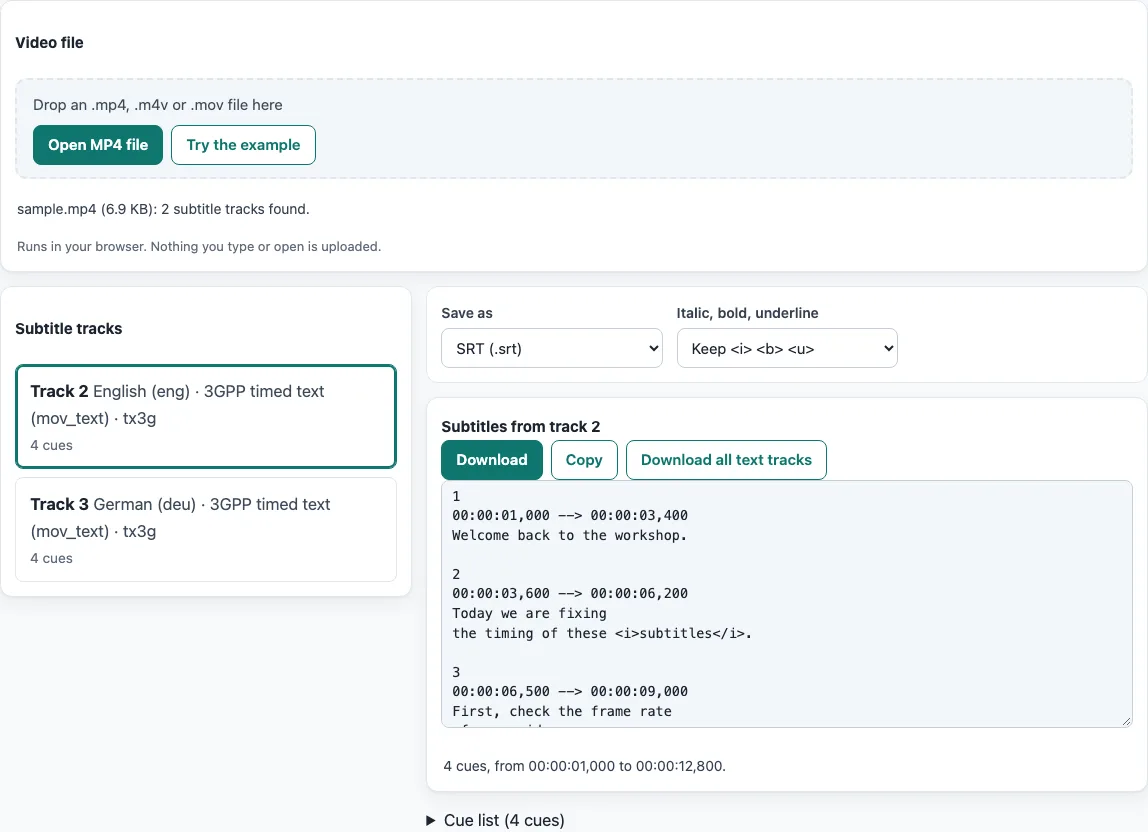
Task: Click the textarea resize handle corner
Action: coord(1126,721)
